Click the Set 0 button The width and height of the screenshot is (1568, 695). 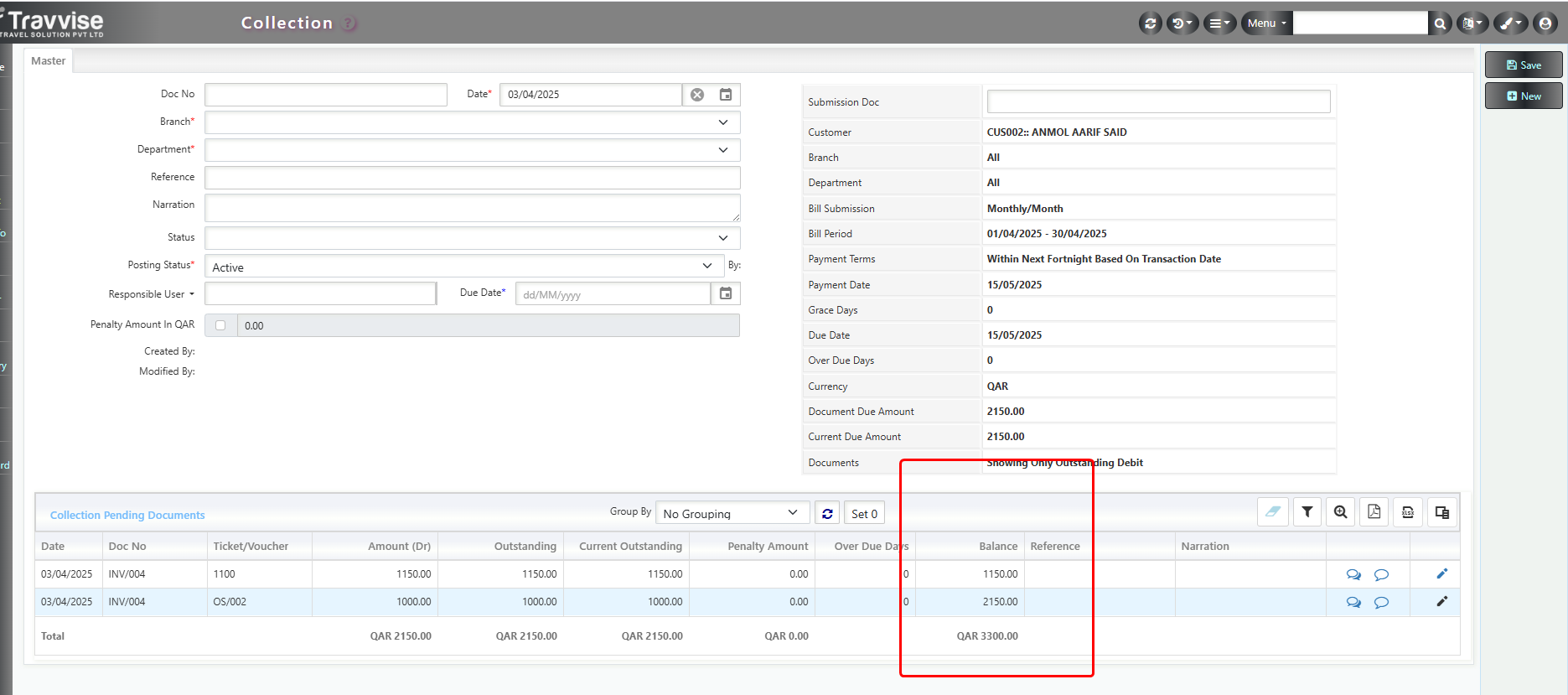(864, 514)
